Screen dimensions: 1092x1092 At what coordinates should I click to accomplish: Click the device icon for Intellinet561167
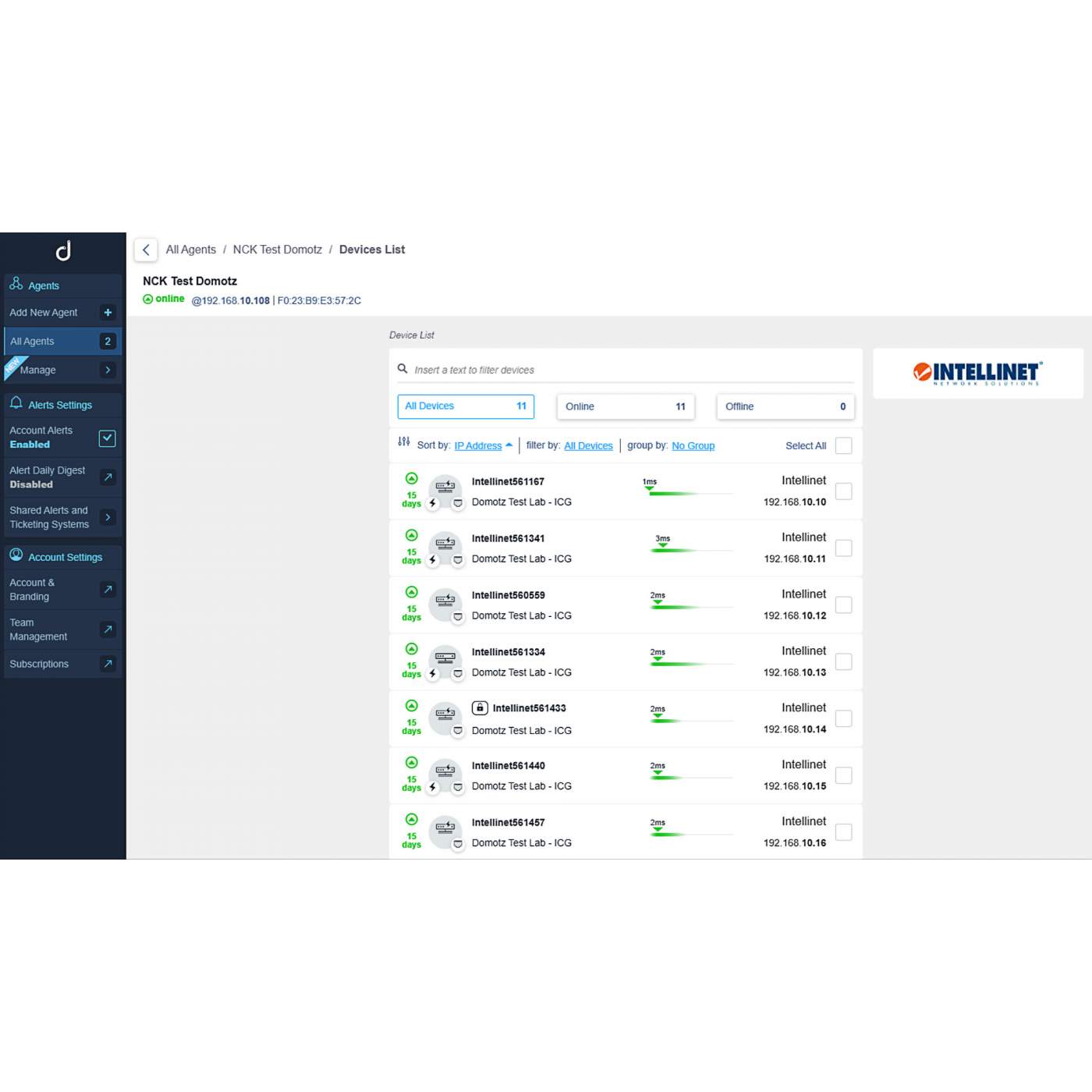[445, 487]
